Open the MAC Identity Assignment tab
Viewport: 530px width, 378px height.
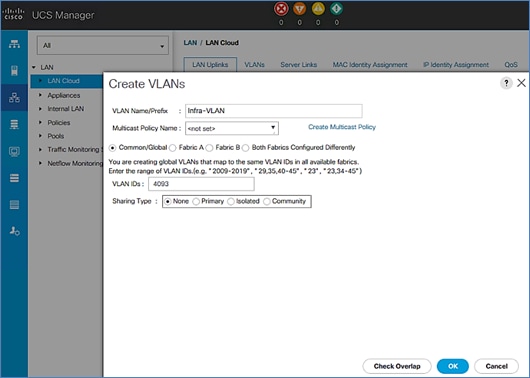[370, 65]
